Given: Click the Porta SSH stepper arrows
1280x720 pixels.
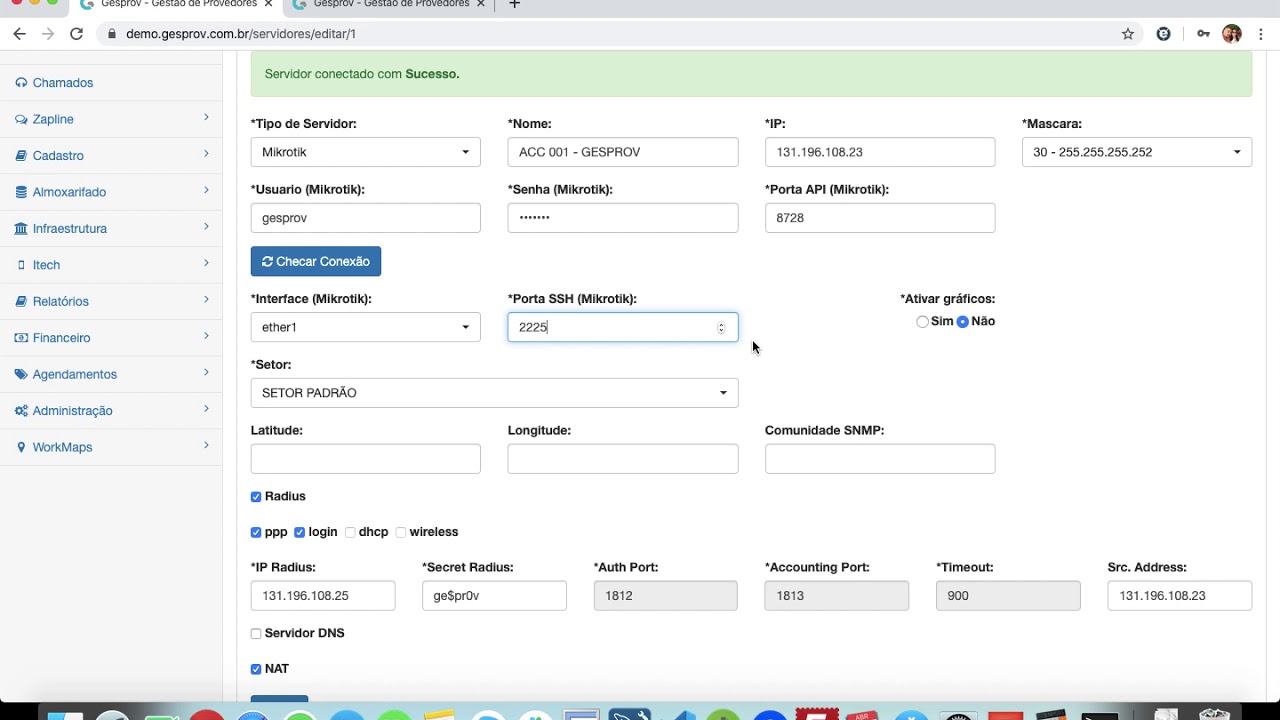Looking at the screenshot, I should point(721,328).
